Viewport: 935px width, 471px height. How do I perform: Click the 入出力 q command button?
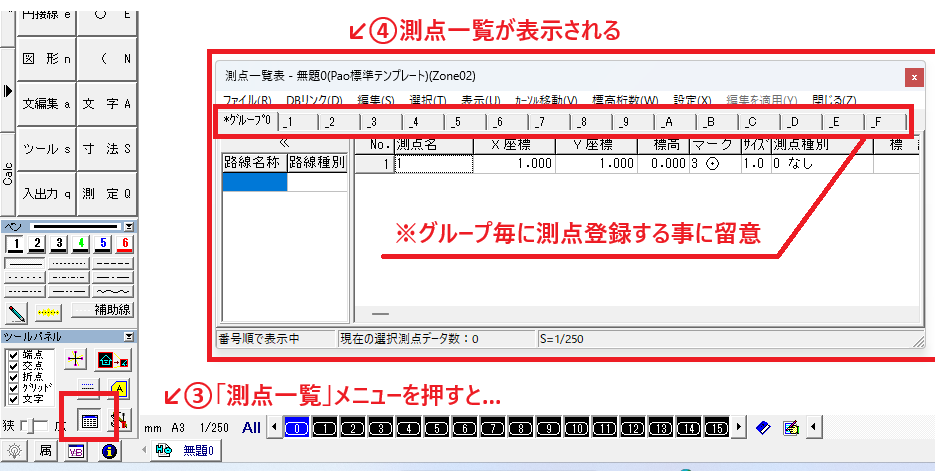[47, 194]
